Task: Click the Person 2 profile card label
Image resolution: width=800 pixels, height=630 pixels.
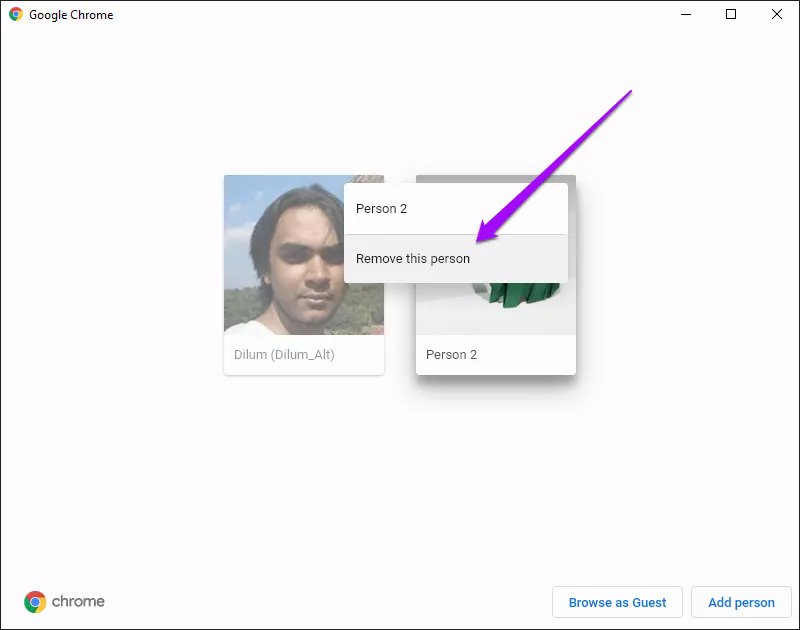Action: [x=451, y=355]
